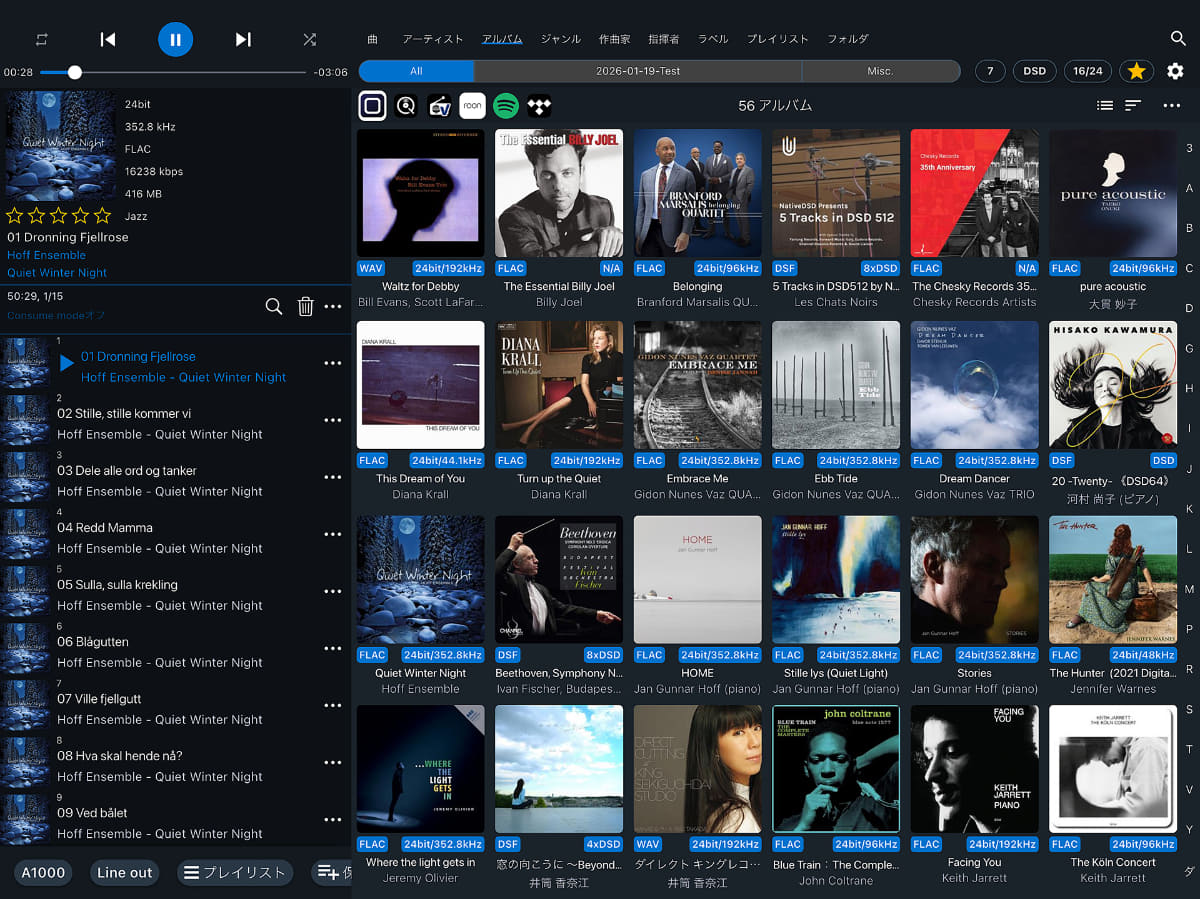Jump to letter G in index
The width and height of the screenshot is (1200, 899).
[x=1189, y=348]
